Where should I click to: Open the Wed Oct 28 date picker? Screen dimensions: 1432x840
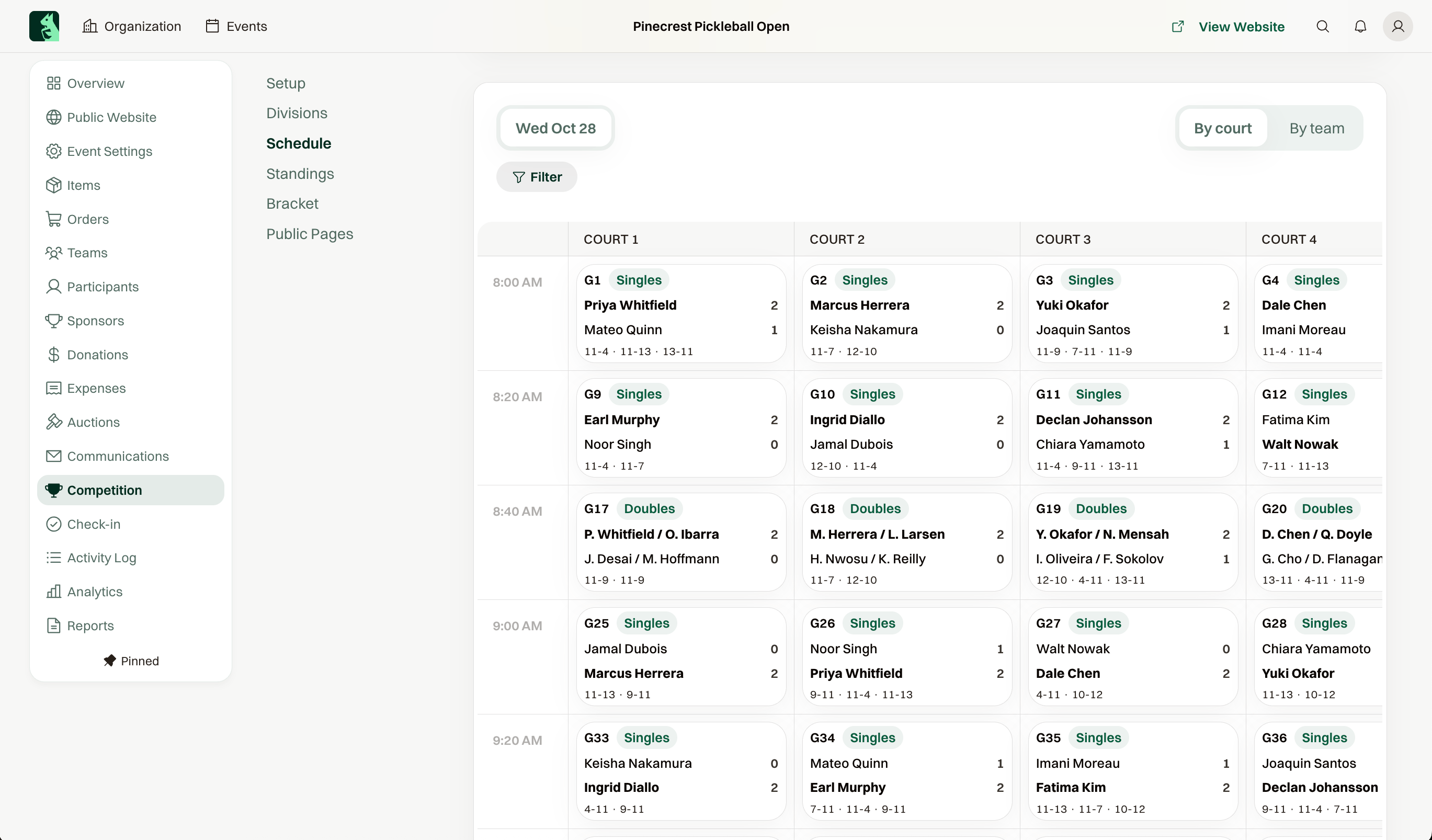click(x=555, y=128)
